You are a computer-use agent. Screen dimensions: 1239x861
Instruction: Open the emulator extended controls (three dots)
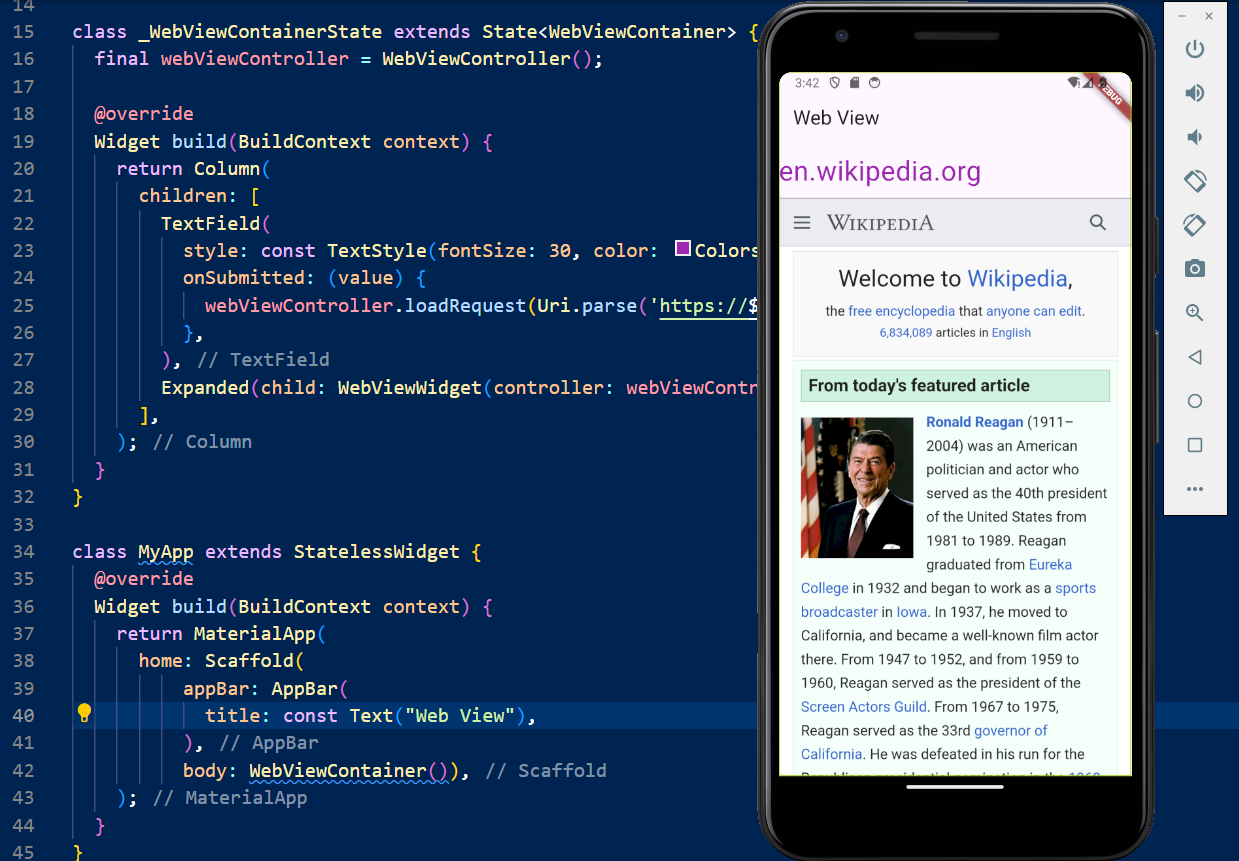(x=1194, y=489)
